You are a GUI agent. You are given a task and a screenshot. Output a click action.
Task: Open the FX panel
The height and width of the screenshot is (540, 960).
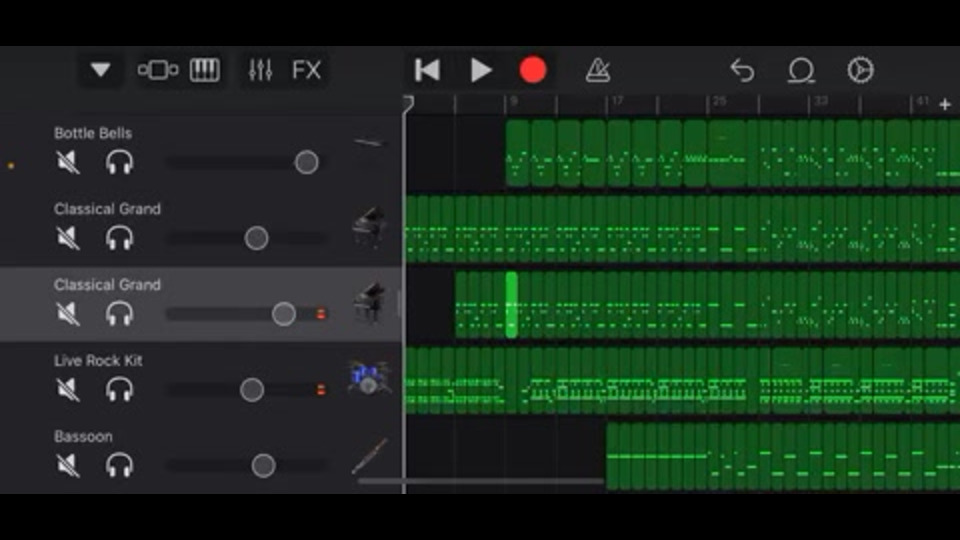(x=307, y=70)
